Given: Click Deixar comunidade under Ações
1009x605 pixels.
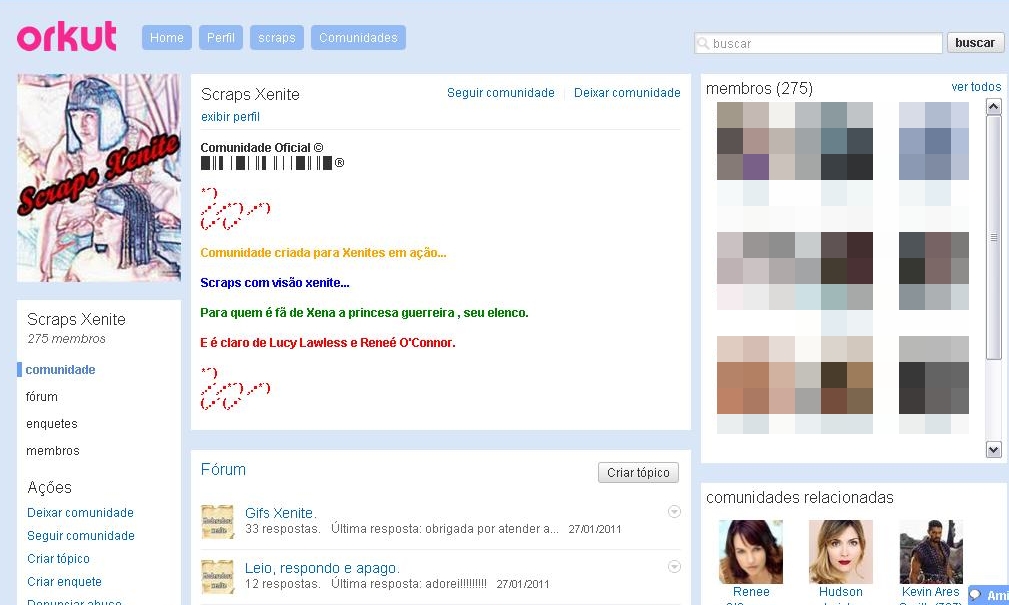Looking at the screenshot, I should (80, 512).
